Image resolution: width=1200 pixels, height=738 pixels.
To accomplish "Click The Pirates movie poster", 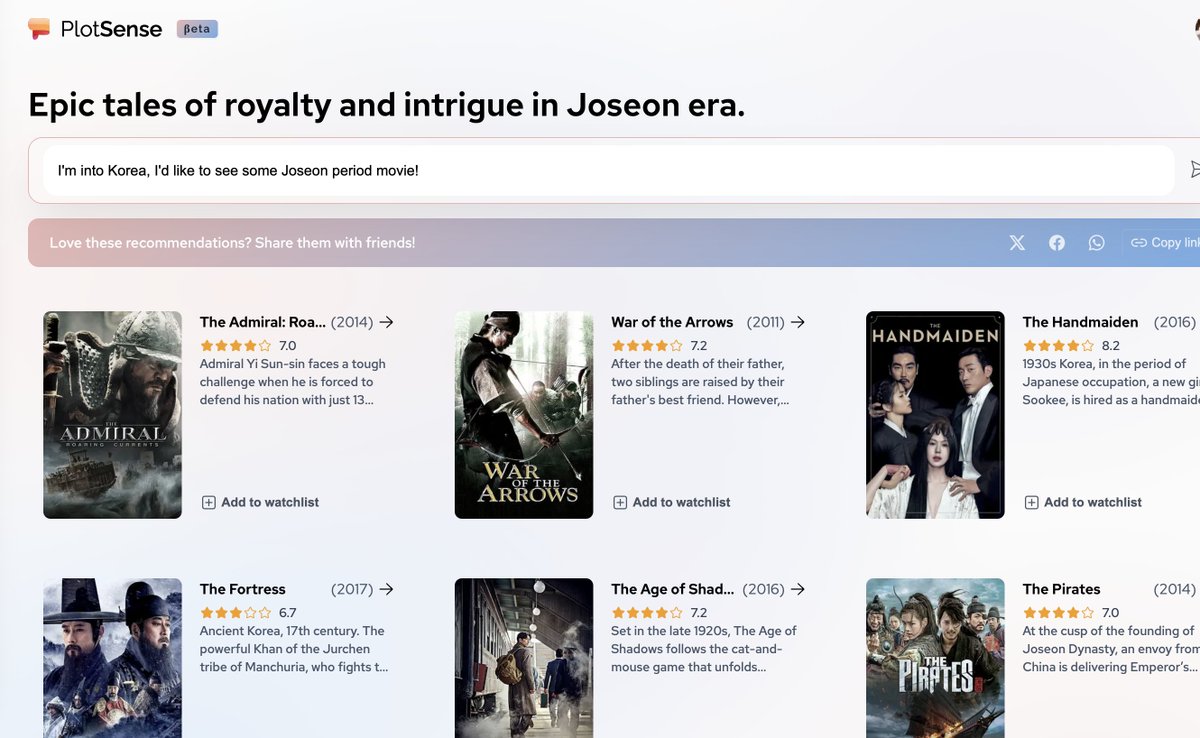I will tap(935, 658).
